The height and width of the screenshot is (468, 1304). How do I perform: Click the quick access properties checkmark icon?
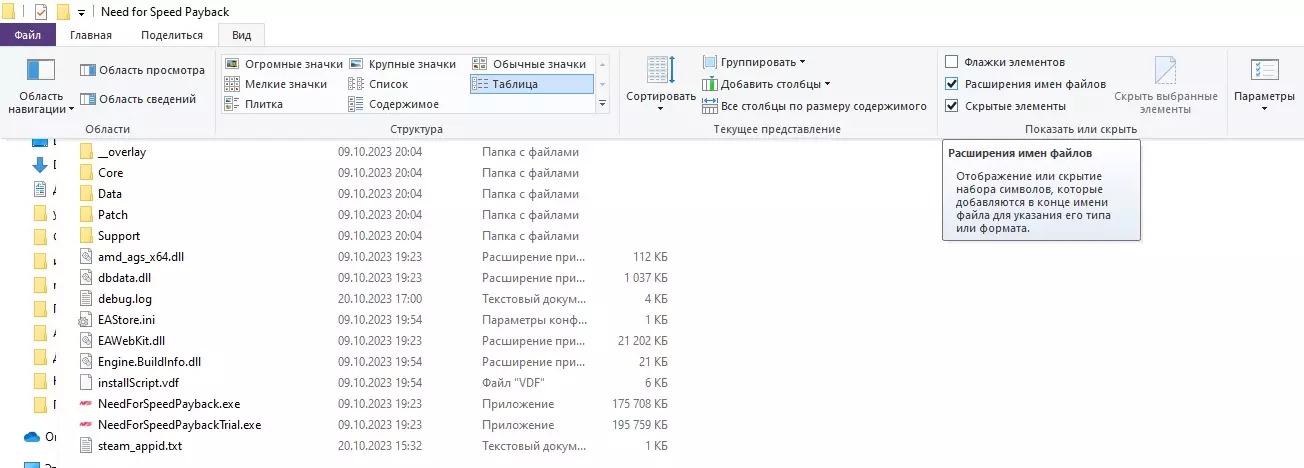(40, 12)
